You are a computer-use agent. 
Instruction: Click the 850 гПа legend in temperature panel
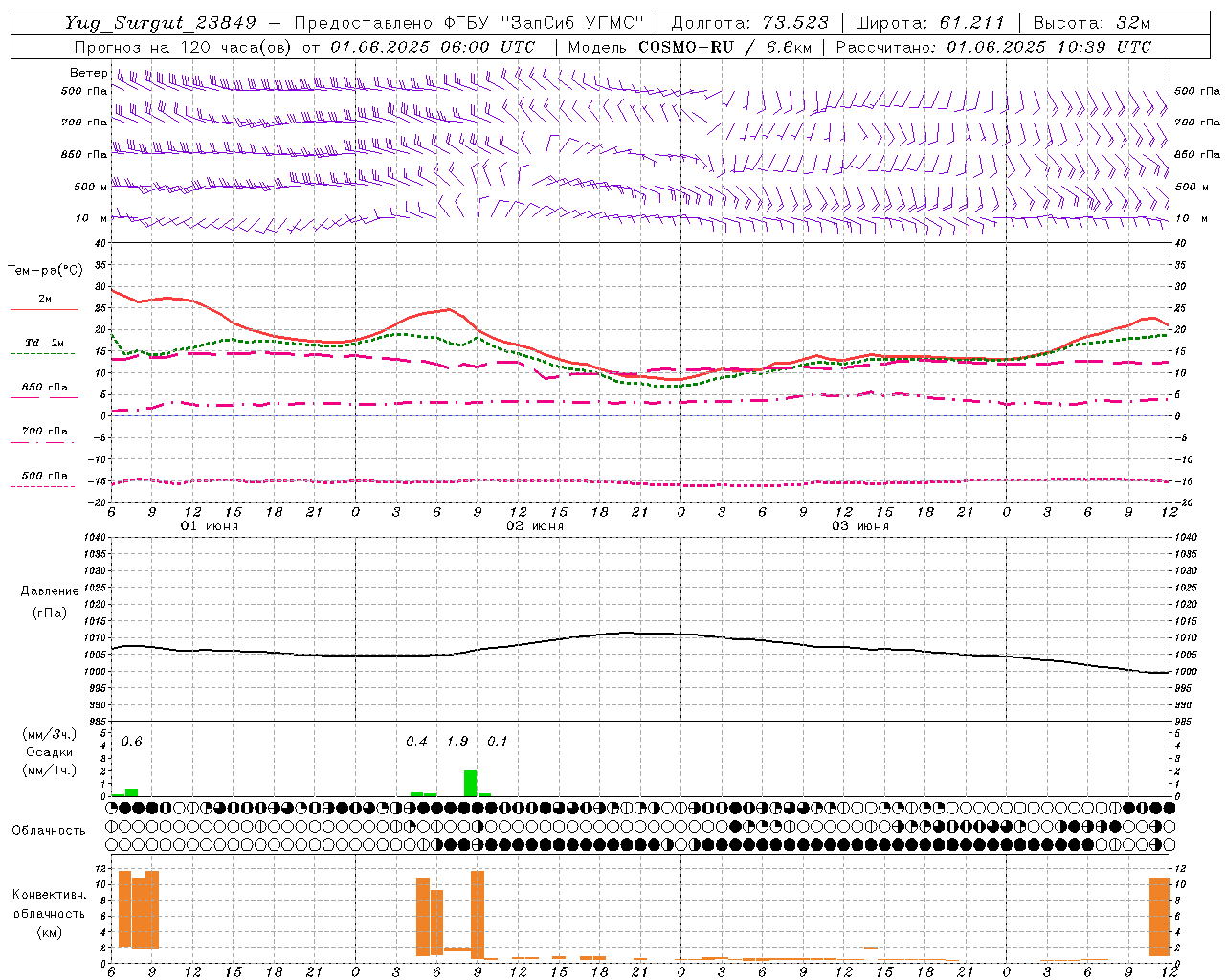pos(44,387)
